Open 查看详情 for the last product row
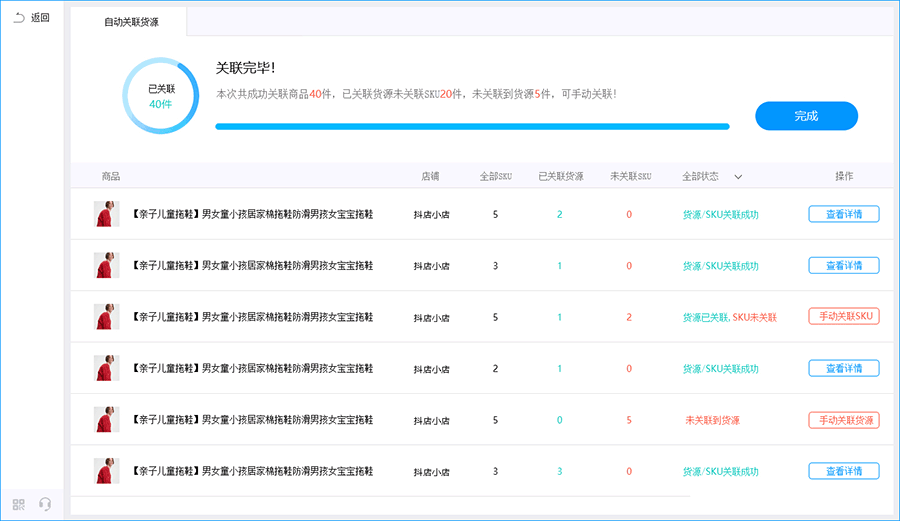Image resolution: width=900 pixels, height=521 pixels. point(843,471)
